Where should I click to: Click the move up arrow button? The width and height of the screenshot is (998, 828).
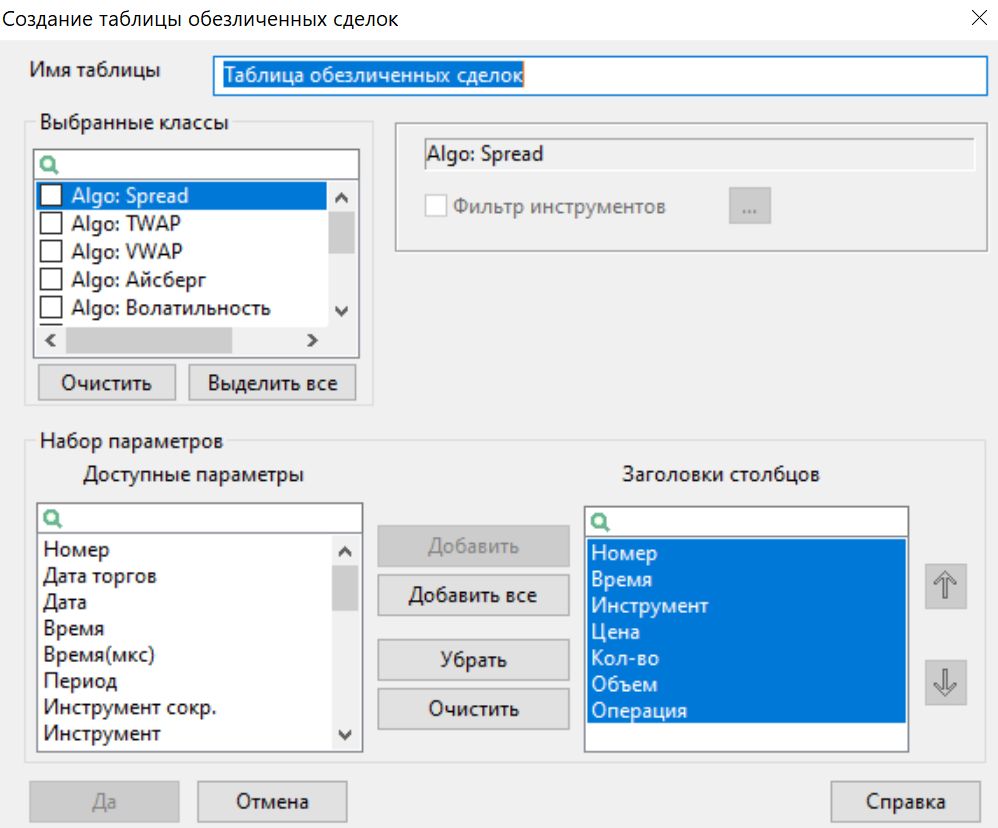[945, 587]
